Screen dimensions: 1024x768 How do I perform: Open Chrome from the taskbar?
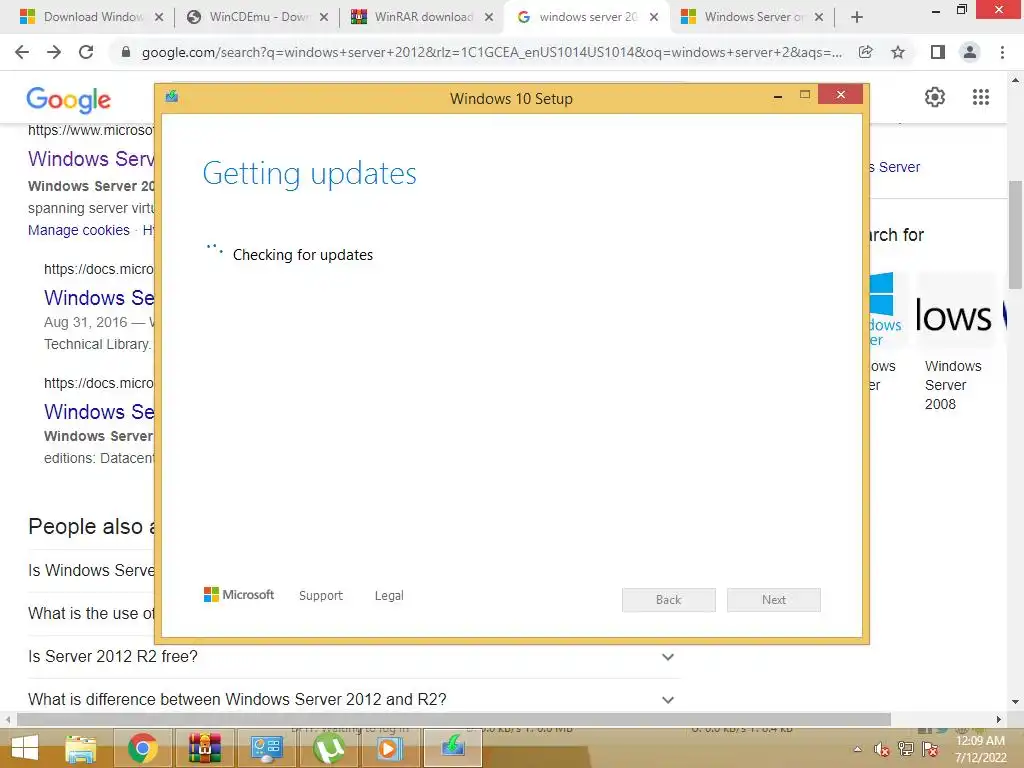(142, 748)
